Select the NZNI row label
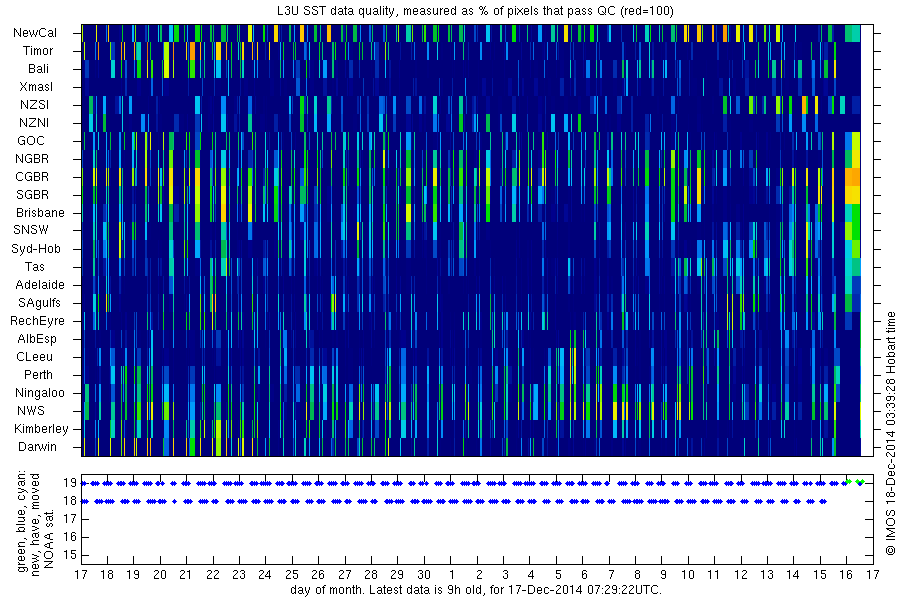The width and height of the screenshot is (900, 600). tap(34, 122)
